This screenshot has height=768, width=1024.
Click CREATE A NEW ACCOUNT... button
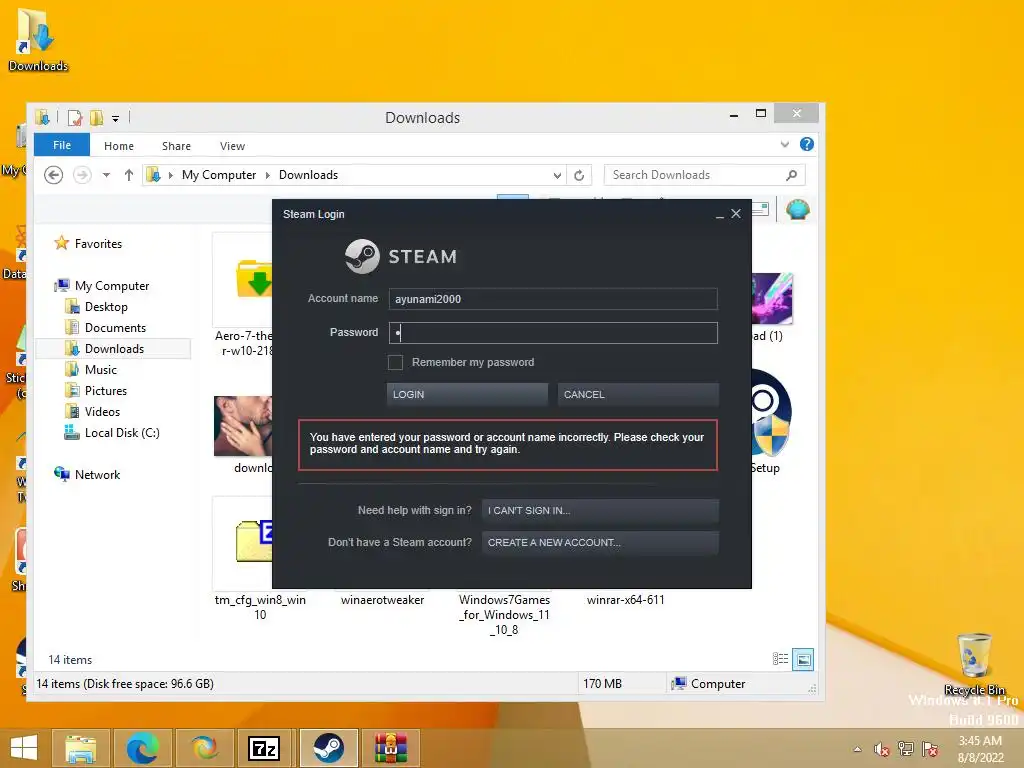point(600,543)
